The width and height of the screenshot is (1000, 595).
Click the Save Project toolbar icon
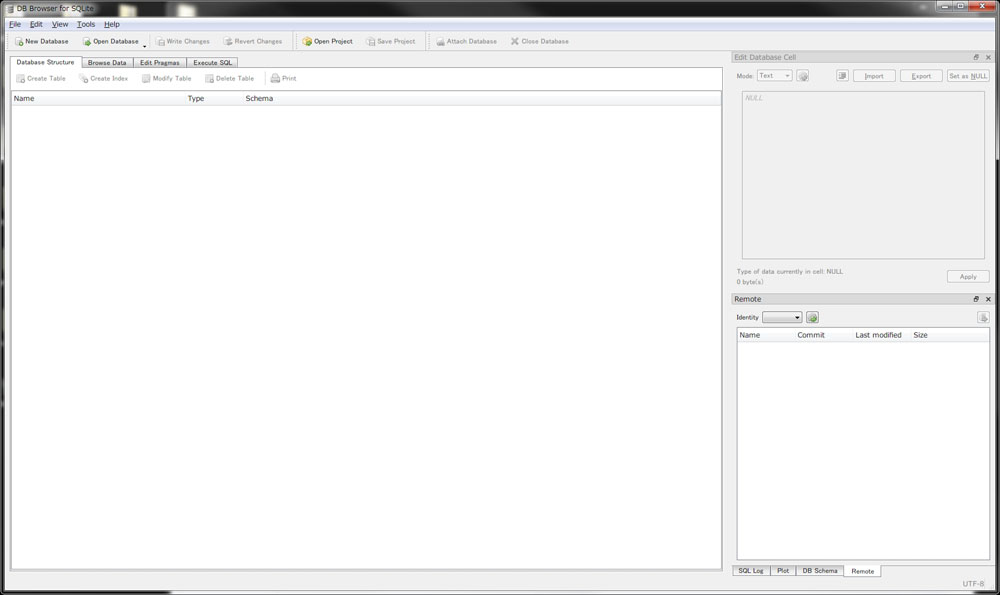371,41
